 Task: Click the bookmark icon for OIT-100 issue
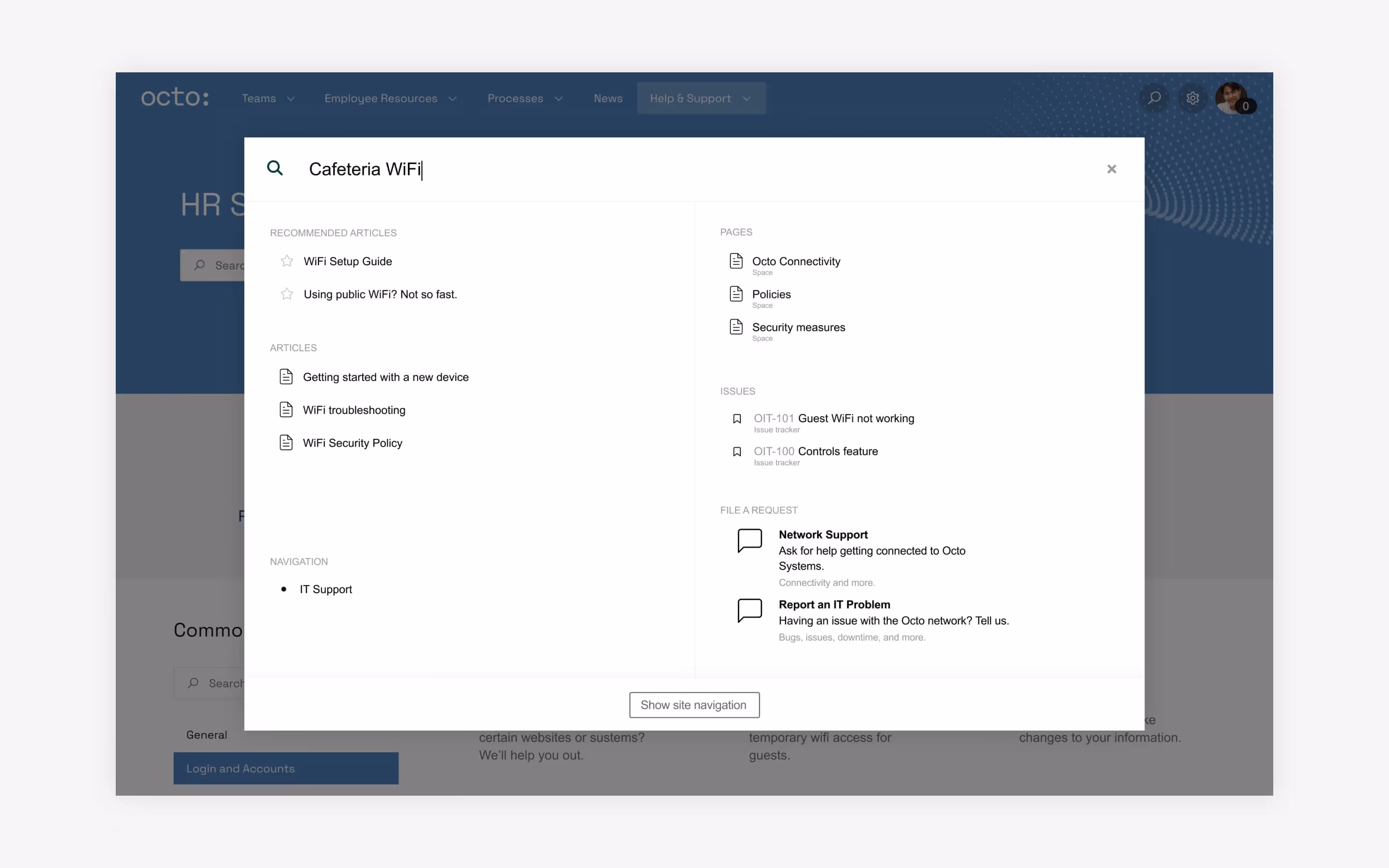click(737, 452)
